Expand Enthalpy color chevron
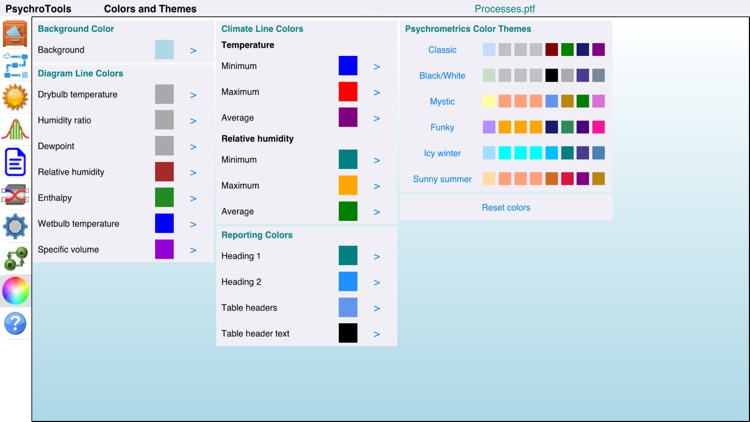 click(x=193, y=199)
